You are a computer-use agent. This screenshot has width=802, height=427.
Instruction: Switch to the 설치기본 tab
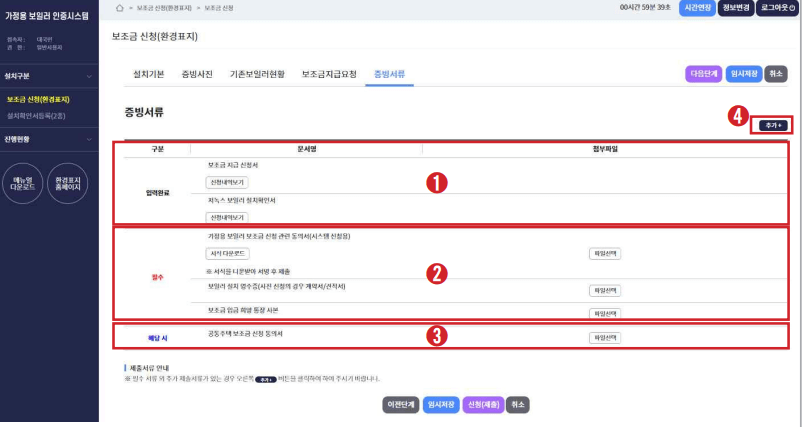149,74
